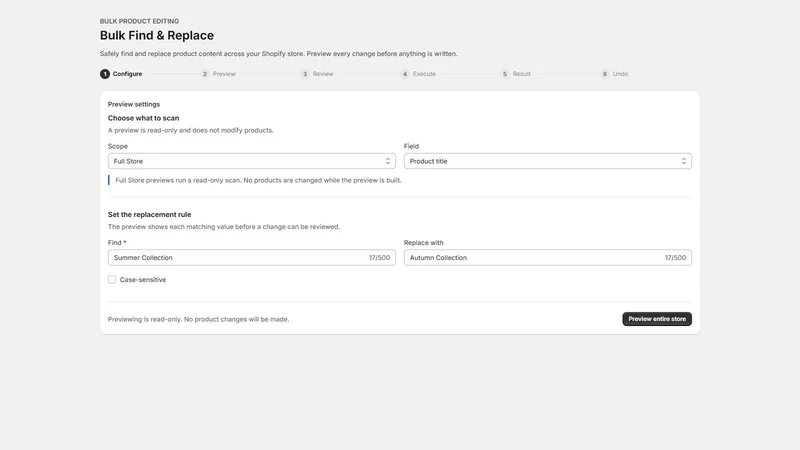Click the Preview settings label
The width and height of the screenshot is (800, 450).
(134, 104)
